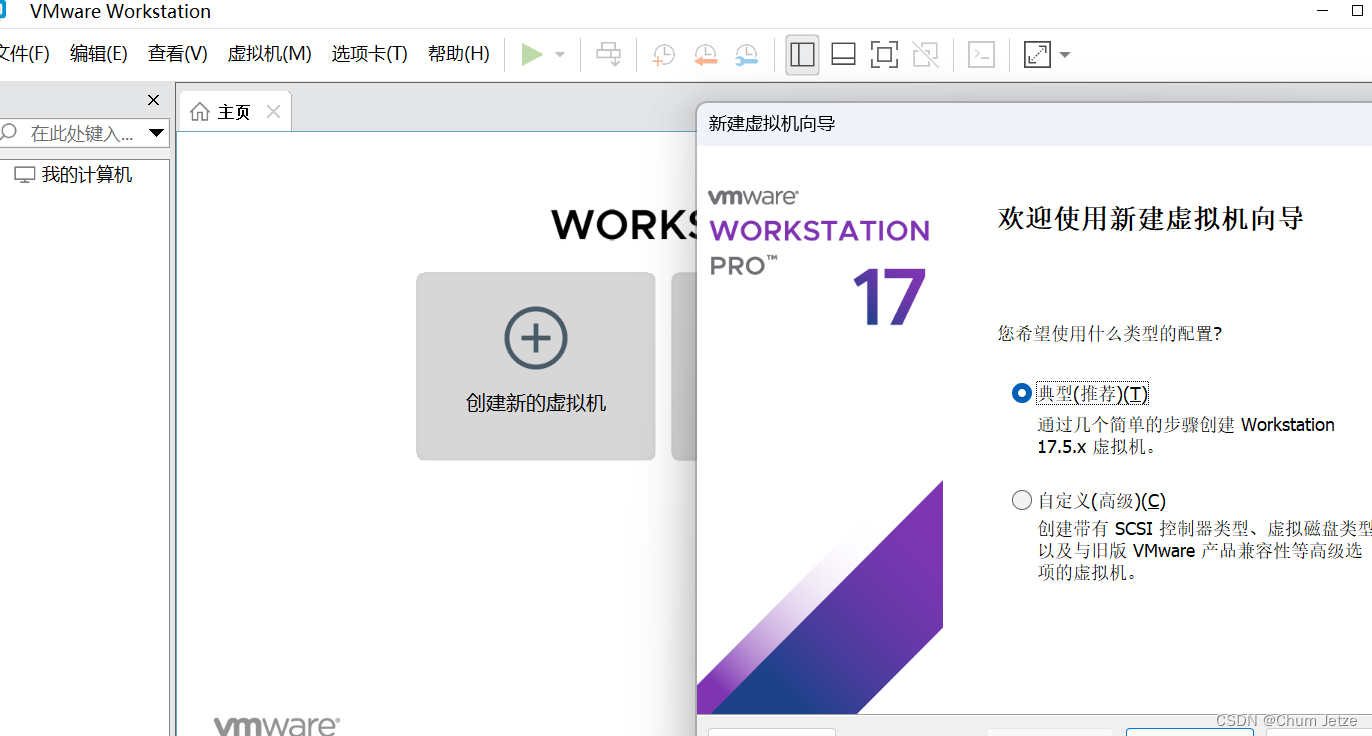1372x736 pixels.
Task: Close the library sidebar panel
Action: [x=153, y=100]
